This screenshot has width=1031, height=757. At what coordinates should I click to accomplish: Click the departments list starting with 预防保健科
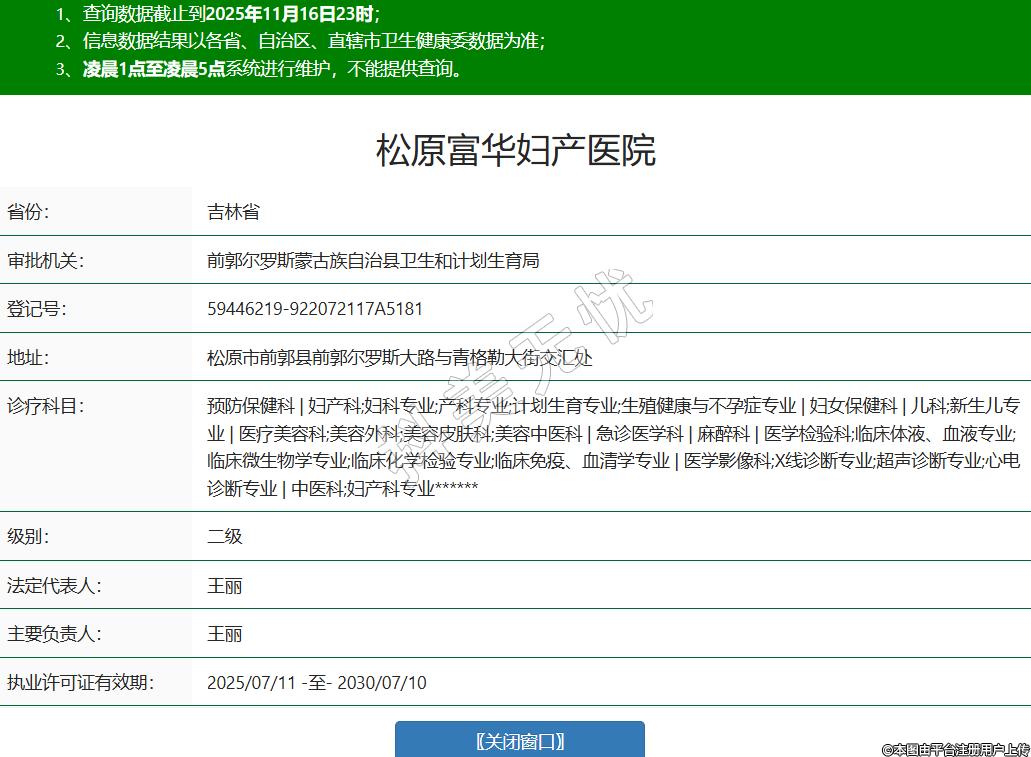[x=612, y=447]
